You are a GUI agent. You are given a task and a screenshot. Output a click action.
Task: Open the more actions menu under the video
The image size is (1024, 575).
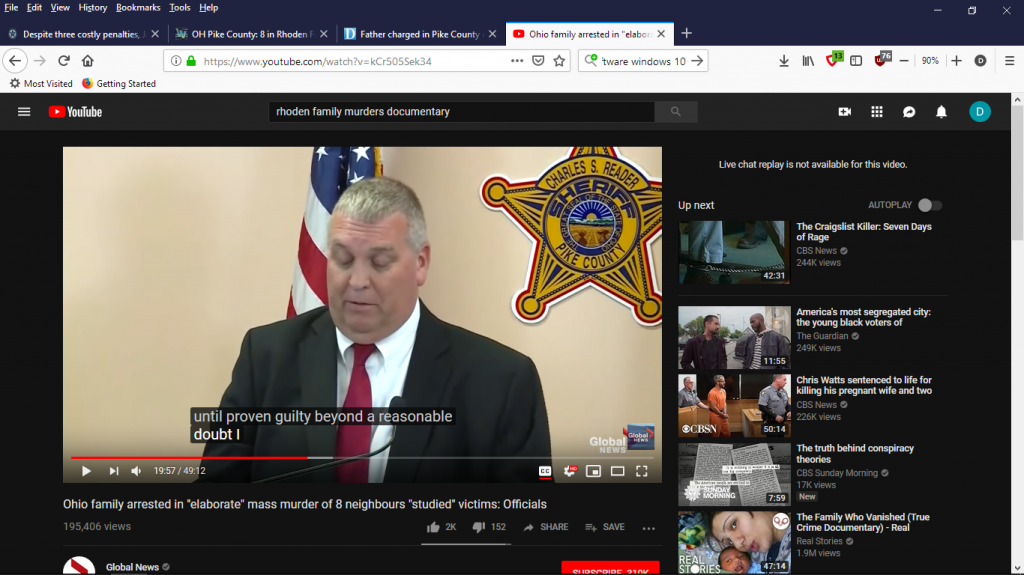click(x=648, y=528)
